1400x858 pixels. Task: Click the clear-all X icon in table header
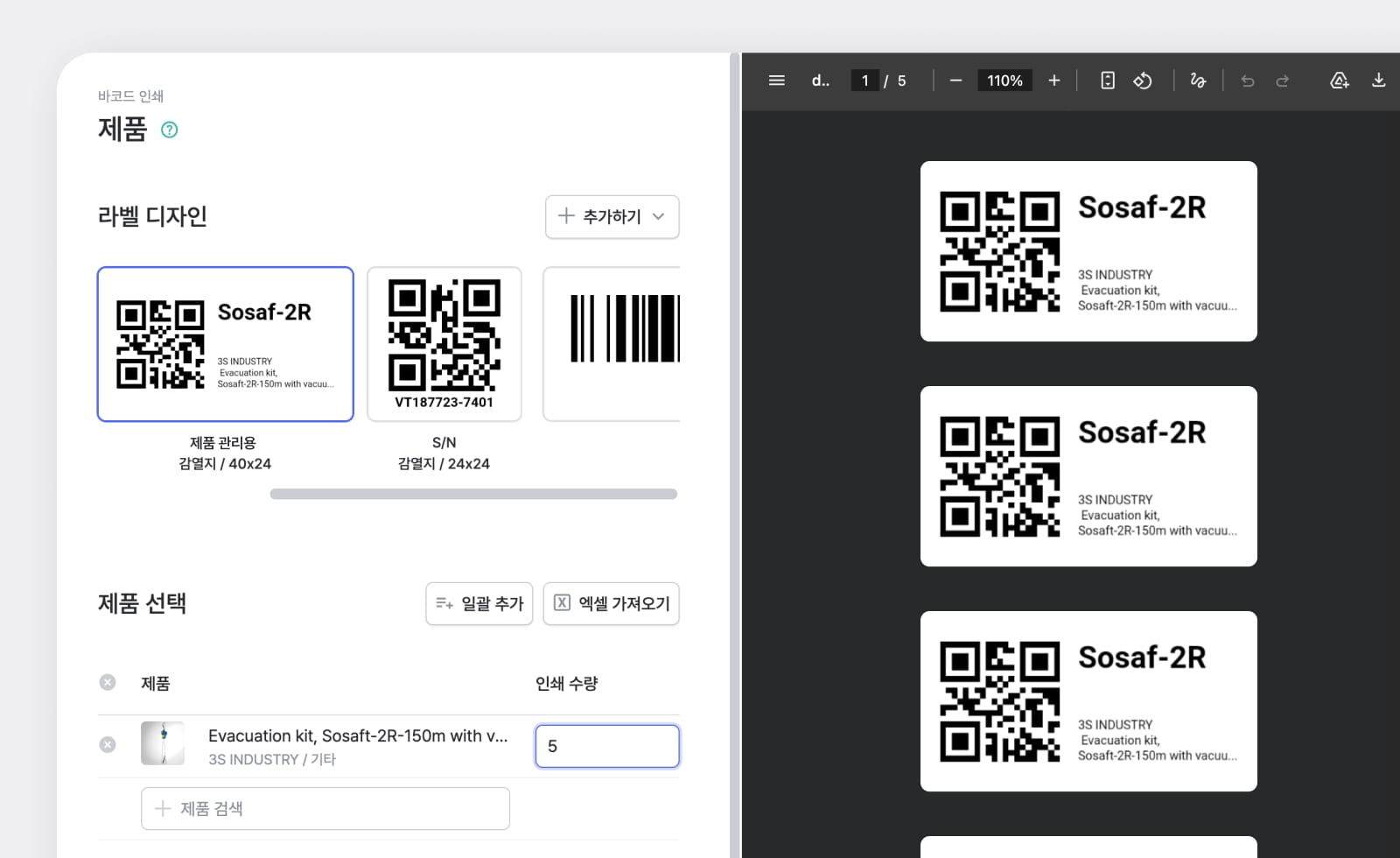click(x=108, y=682)
